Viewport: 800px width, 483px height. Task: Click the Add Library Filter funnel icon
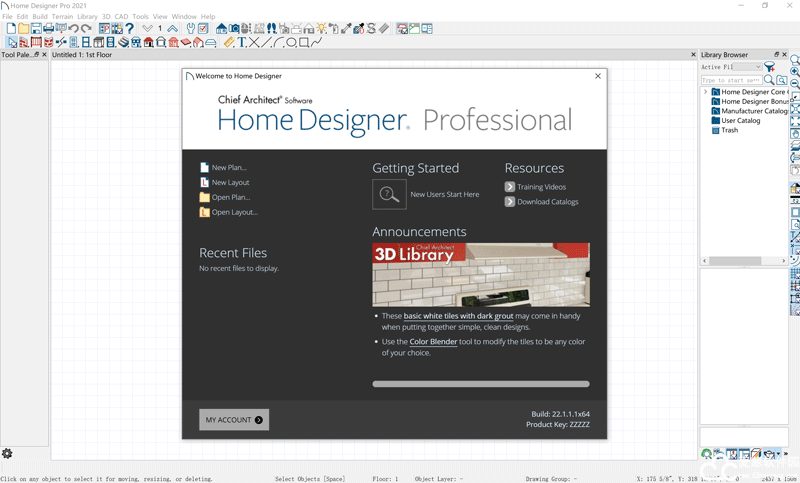tap(770, 67)
